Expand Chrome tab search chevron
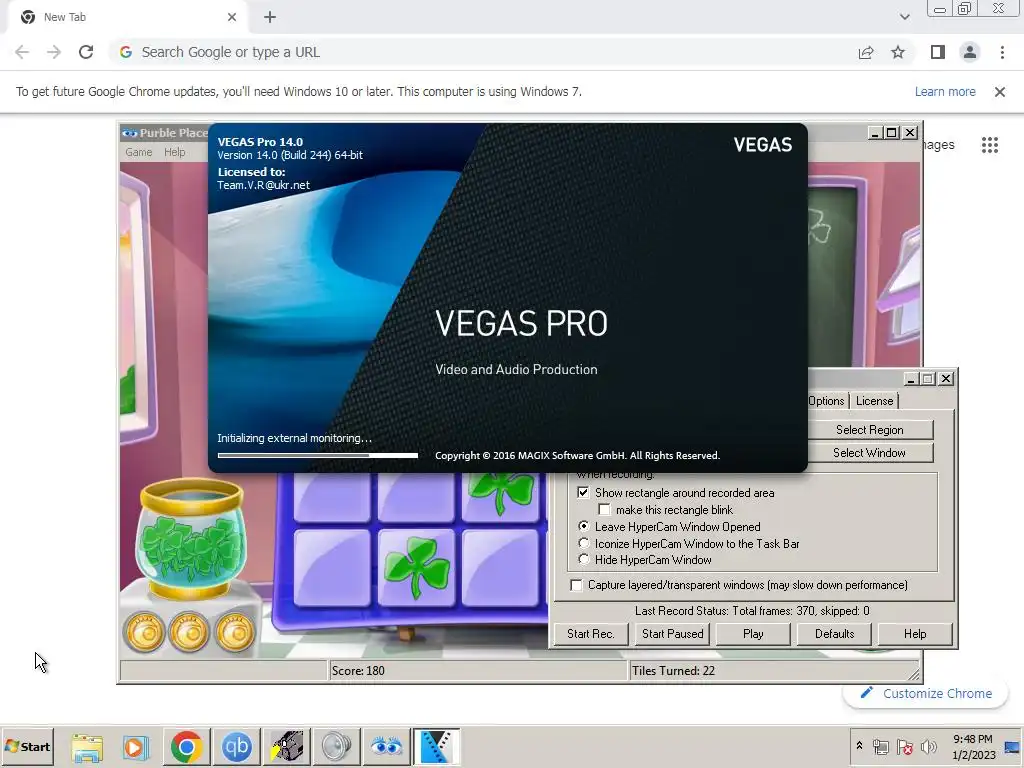The height and width of the screenshot is (768, 1024). 904,17
